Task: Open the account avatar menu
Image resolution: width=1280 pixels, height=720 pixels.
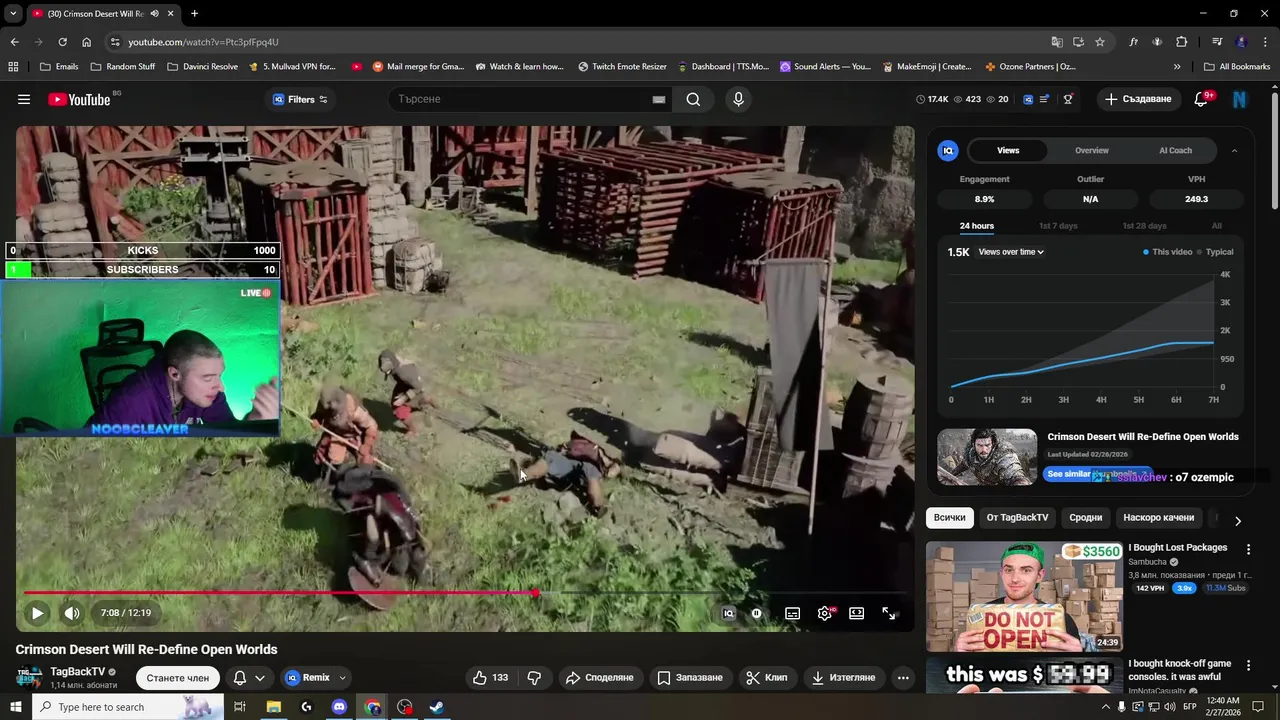Action: pyautogui.click(x=1240, y=99)
